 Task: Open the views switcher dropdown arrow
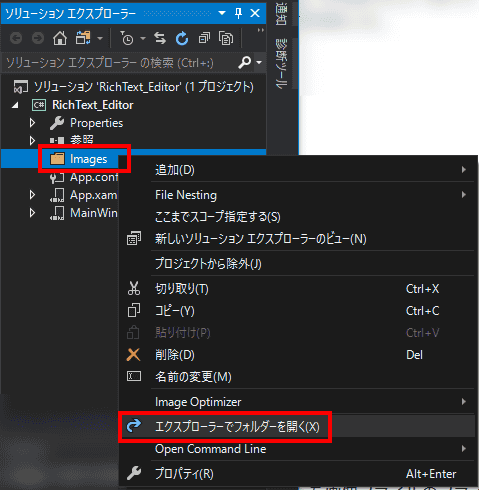coord(100,38)
